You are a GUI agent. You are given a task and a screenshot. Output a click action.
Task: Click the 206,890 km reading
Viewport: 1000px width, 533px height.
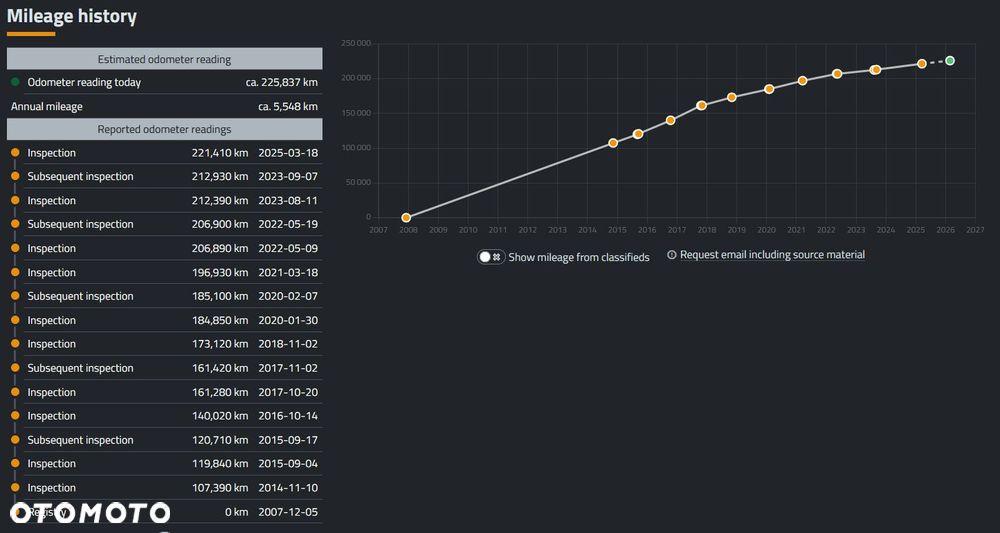220,249
